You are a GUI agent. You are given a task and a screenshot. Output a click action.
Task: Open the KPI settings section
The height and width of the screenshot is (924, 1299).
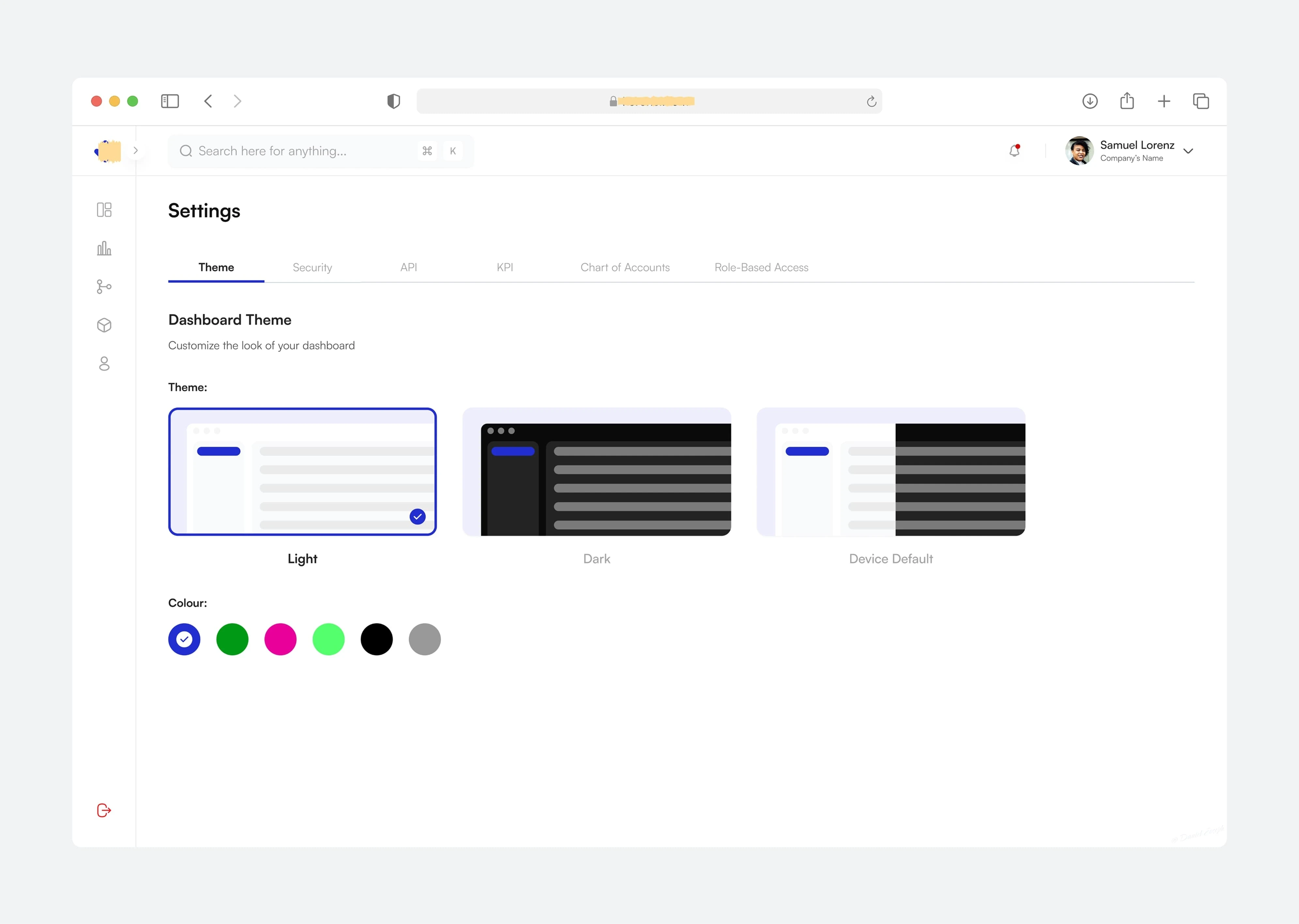[505, 267]
